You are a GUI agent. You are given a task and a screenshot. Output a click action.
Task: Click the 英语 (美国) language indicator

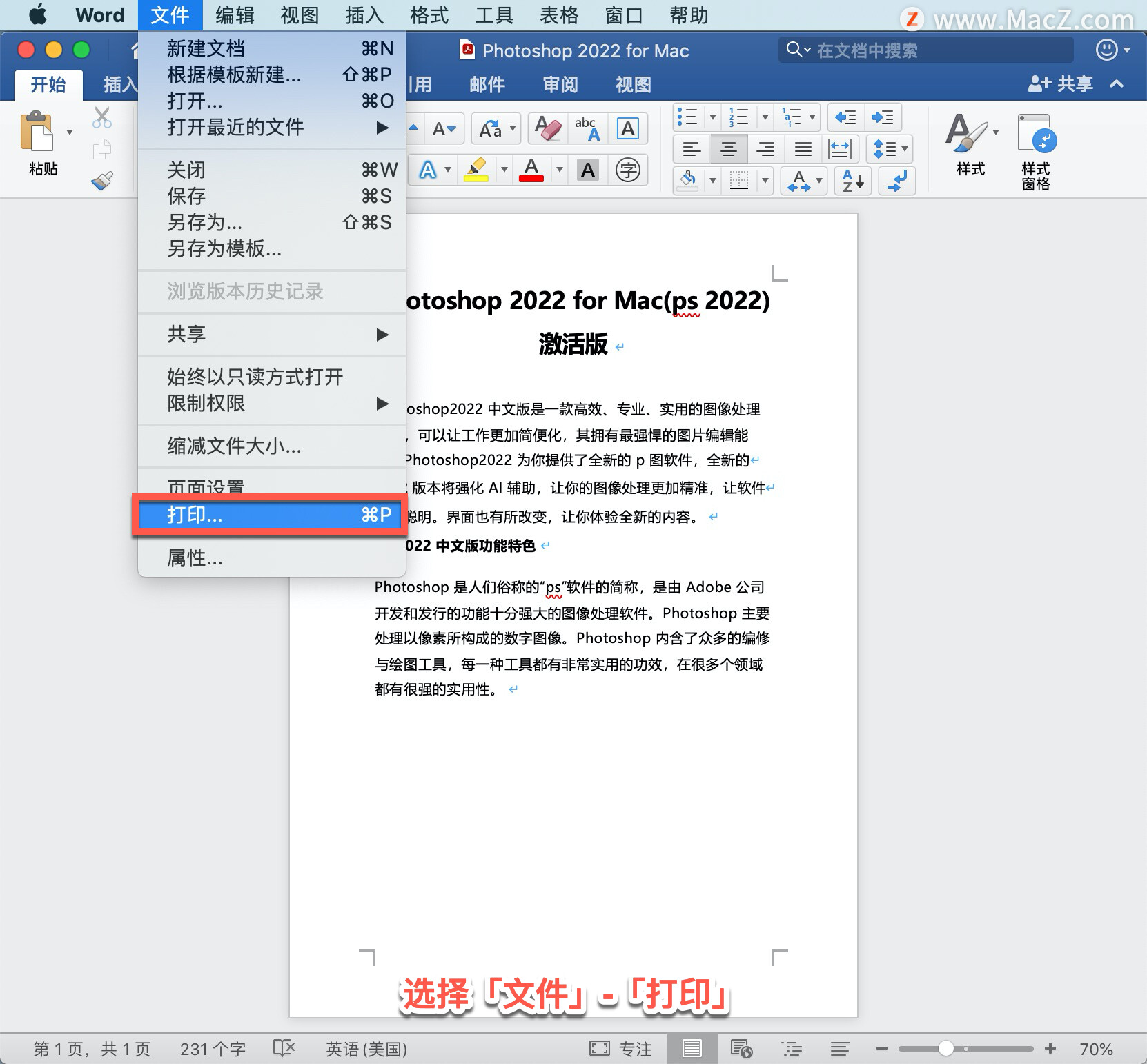pyautogui.click(x=366, y=1049)
